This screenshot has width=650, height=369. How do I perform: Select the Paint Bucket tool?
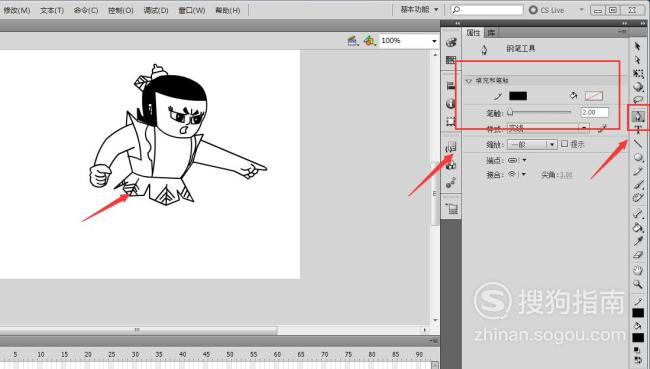638,227
